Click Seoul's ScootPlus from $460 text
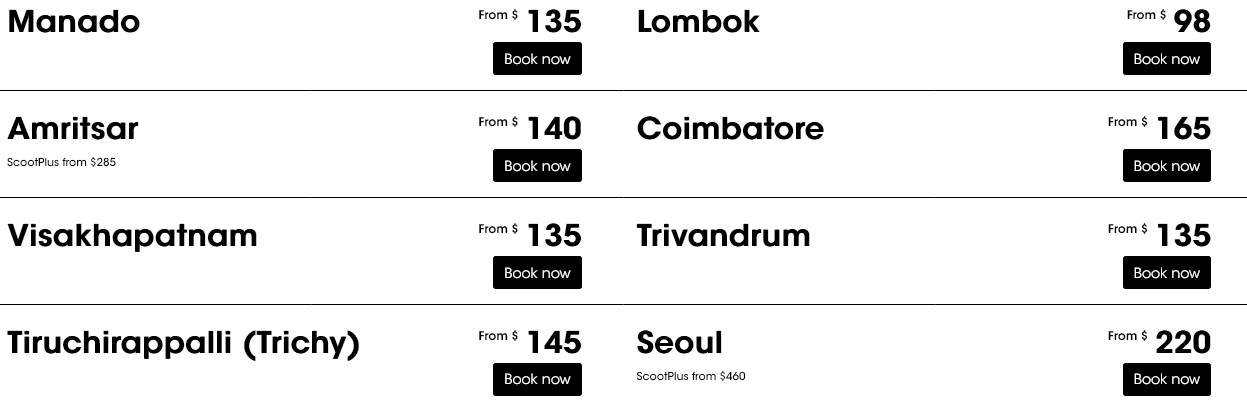1247x402 pixels. click(x=691, y=376)
